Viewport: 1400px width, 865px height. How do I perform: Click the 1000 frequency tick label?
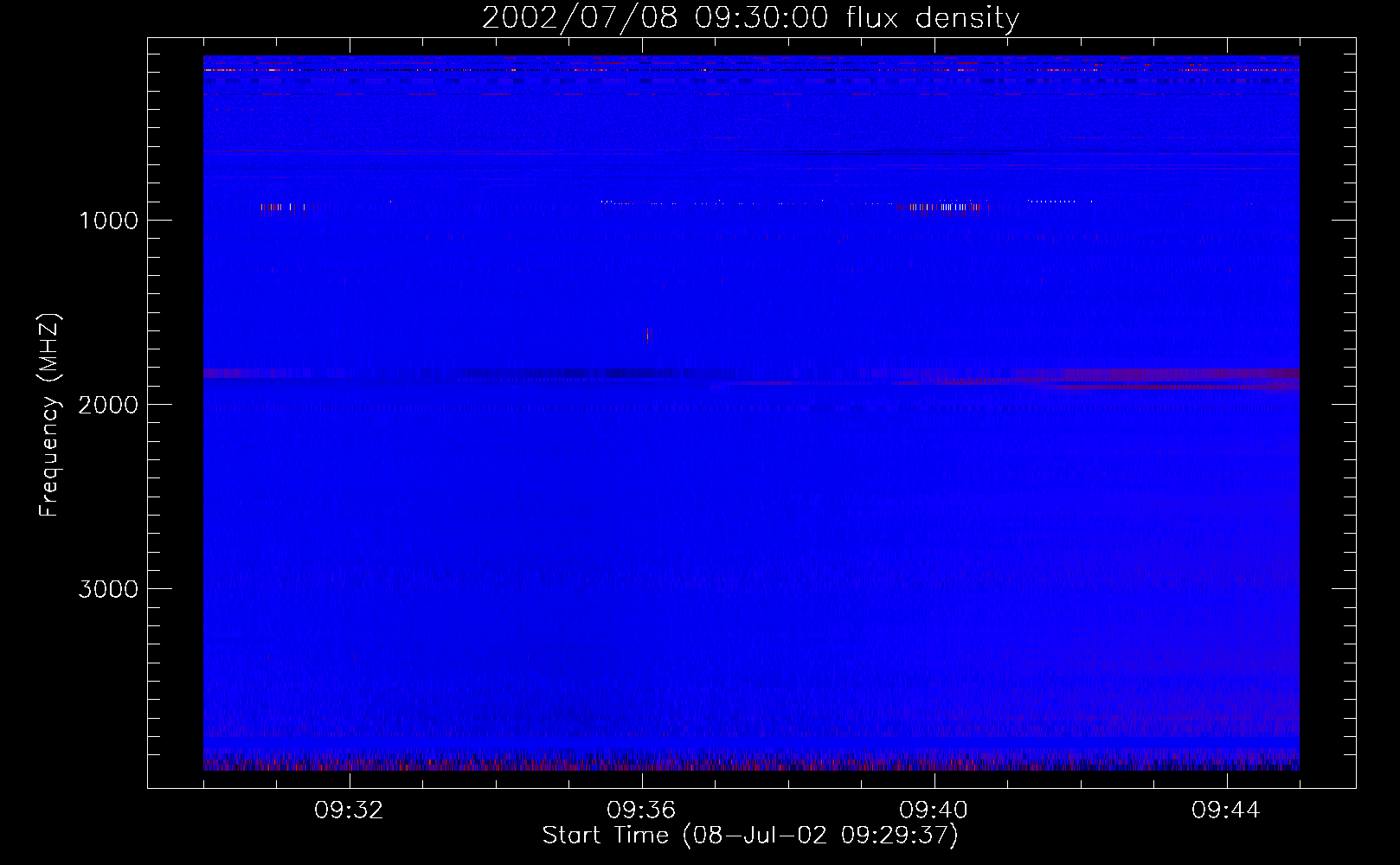pos(108,221)
